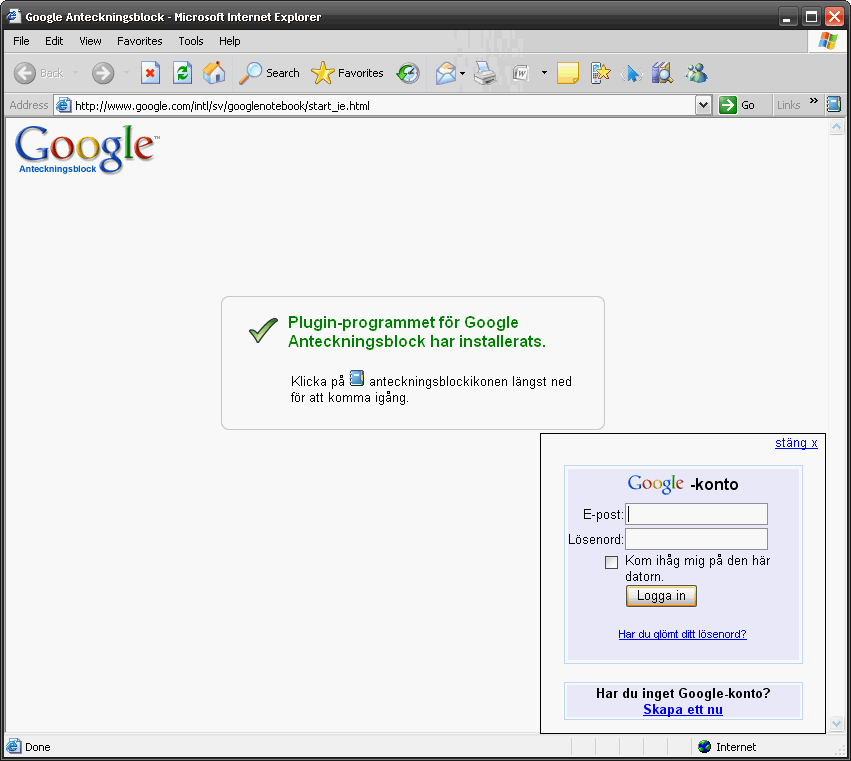
Task: Open the History toolbar icon
Action: [408, 73]
